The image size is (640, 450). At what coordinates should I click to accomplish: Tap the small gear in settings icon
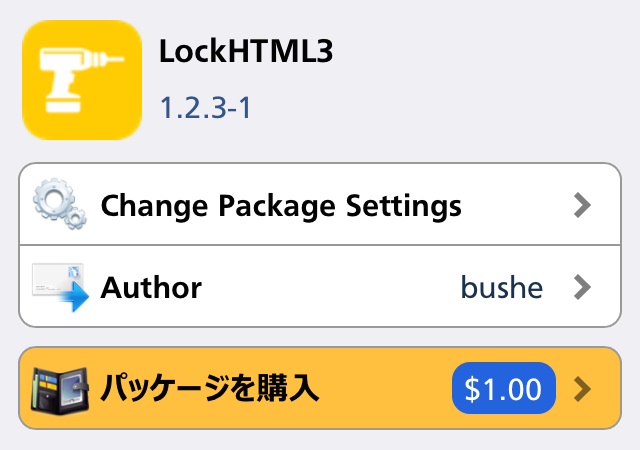click(76, 218)
